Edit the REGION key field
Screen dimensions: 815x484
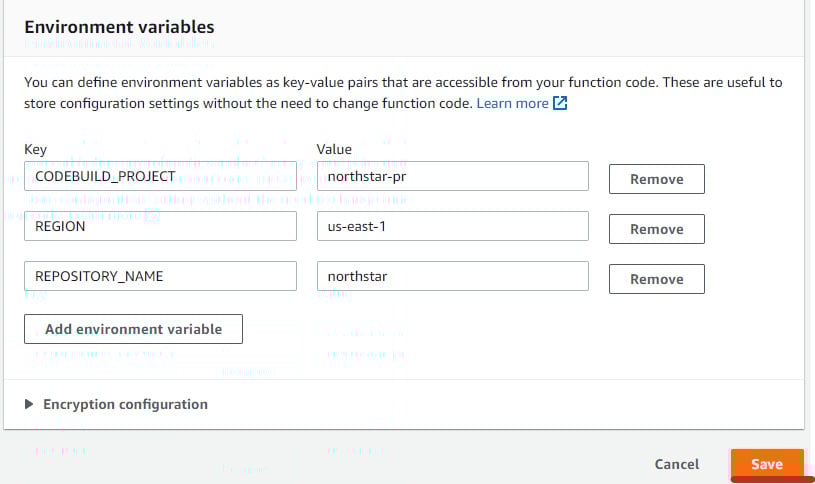tap(160, 226)
